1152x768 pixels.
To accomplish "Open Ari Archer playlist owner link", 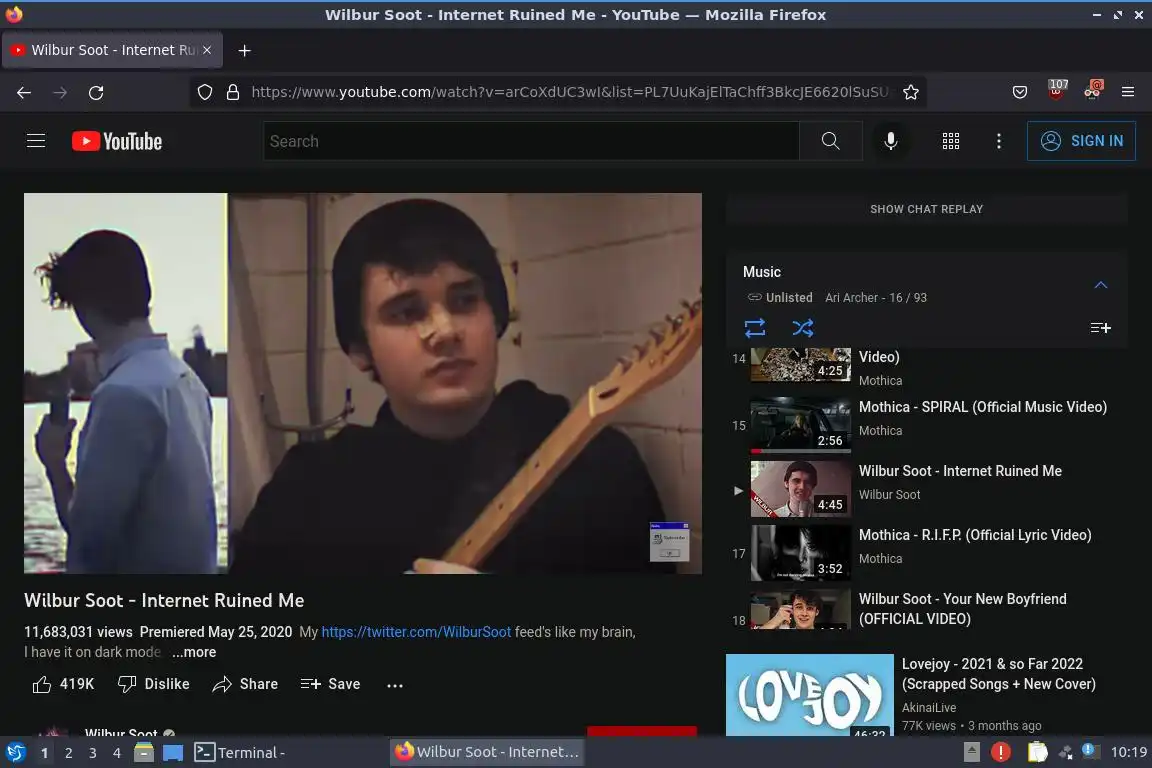I will click(851, 298).
